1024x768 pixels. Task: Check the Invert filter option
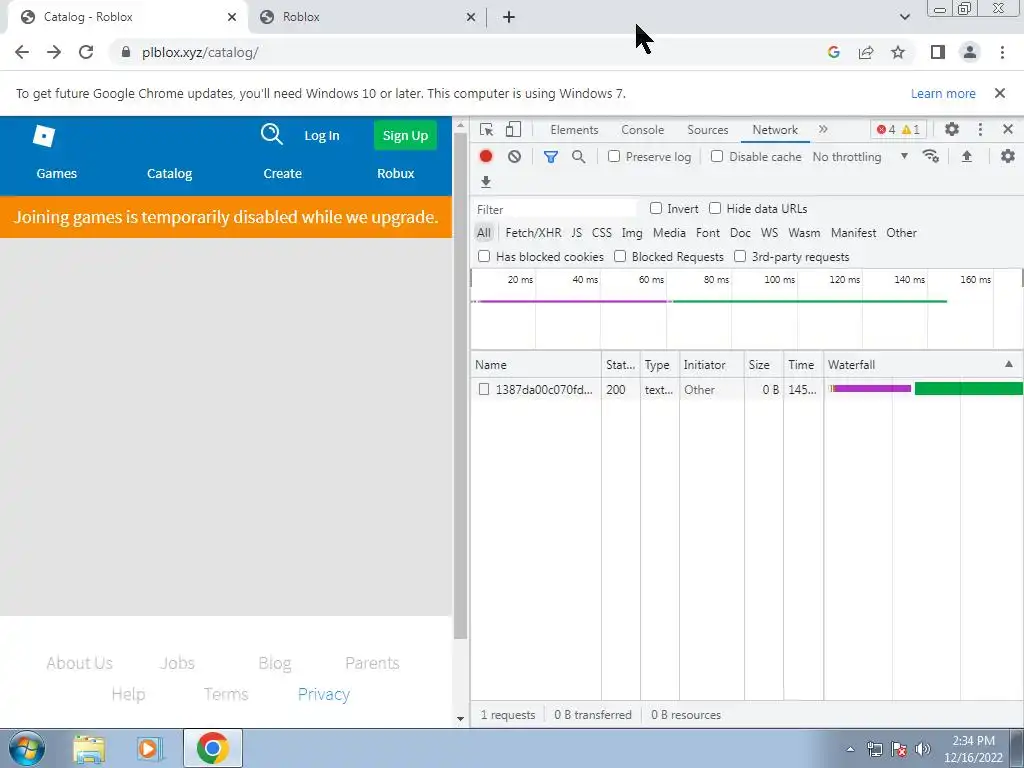click(x=656, y=208)
